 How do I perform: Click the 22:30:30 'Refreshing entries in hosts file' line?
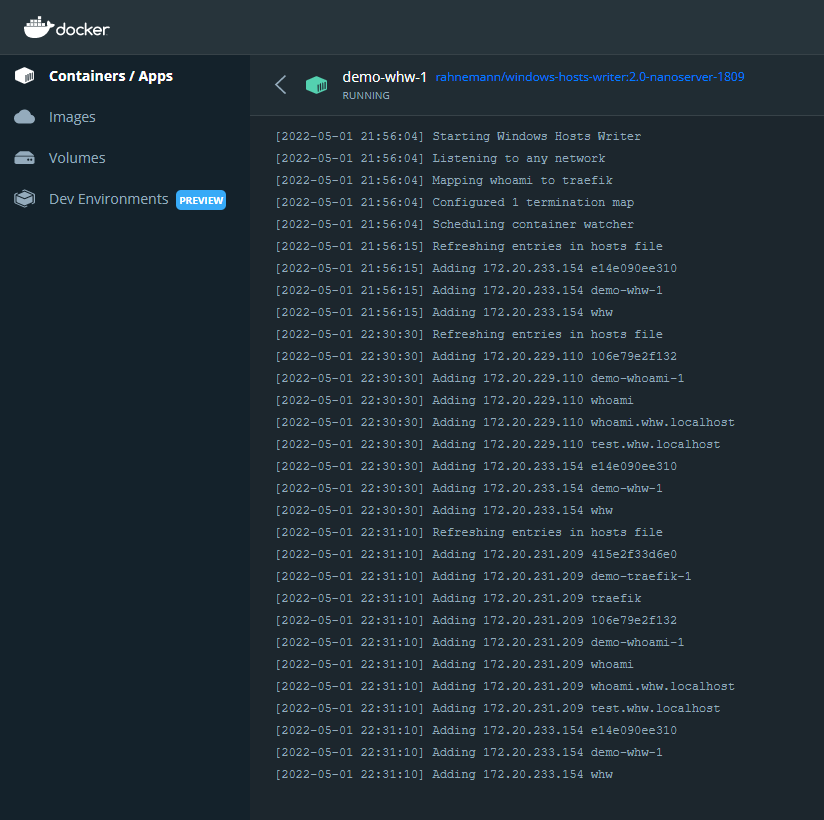(x=469, y=334)
